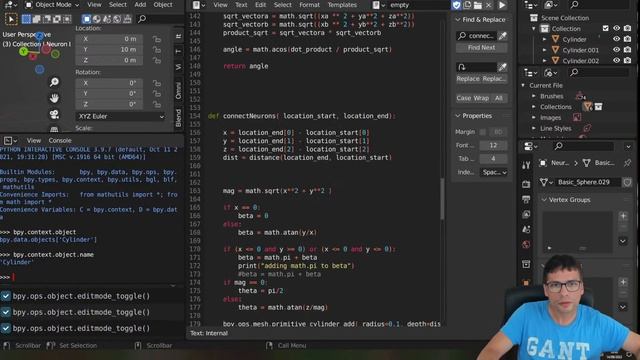The image size is (640, 360).
Task: Add a vertex group with plus
Action: pyautogui.click(x=623, y=216)
